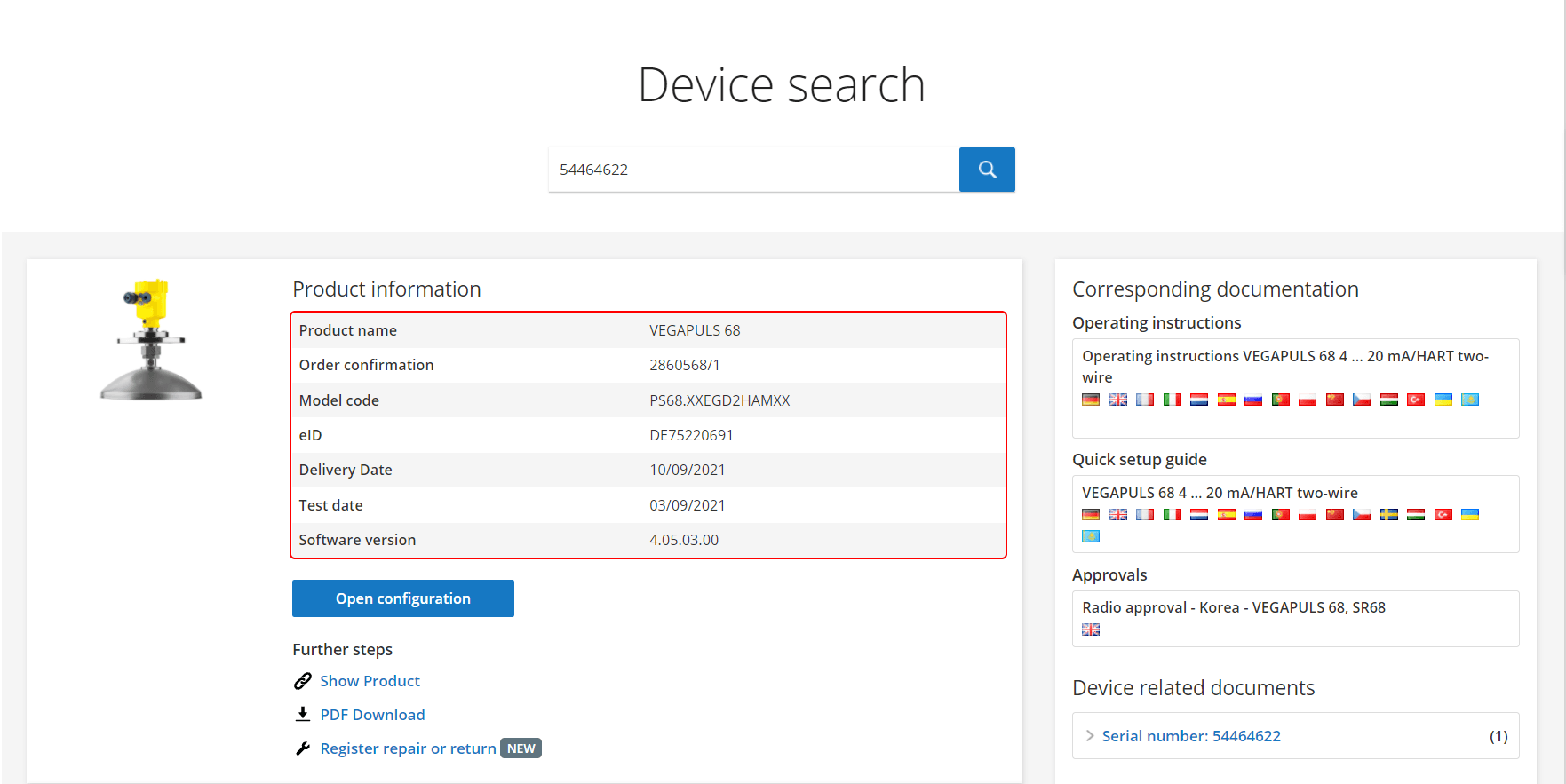Select the product name value VEGAPULS 68
Screen dimensions: 1566x784
[695, 330]
